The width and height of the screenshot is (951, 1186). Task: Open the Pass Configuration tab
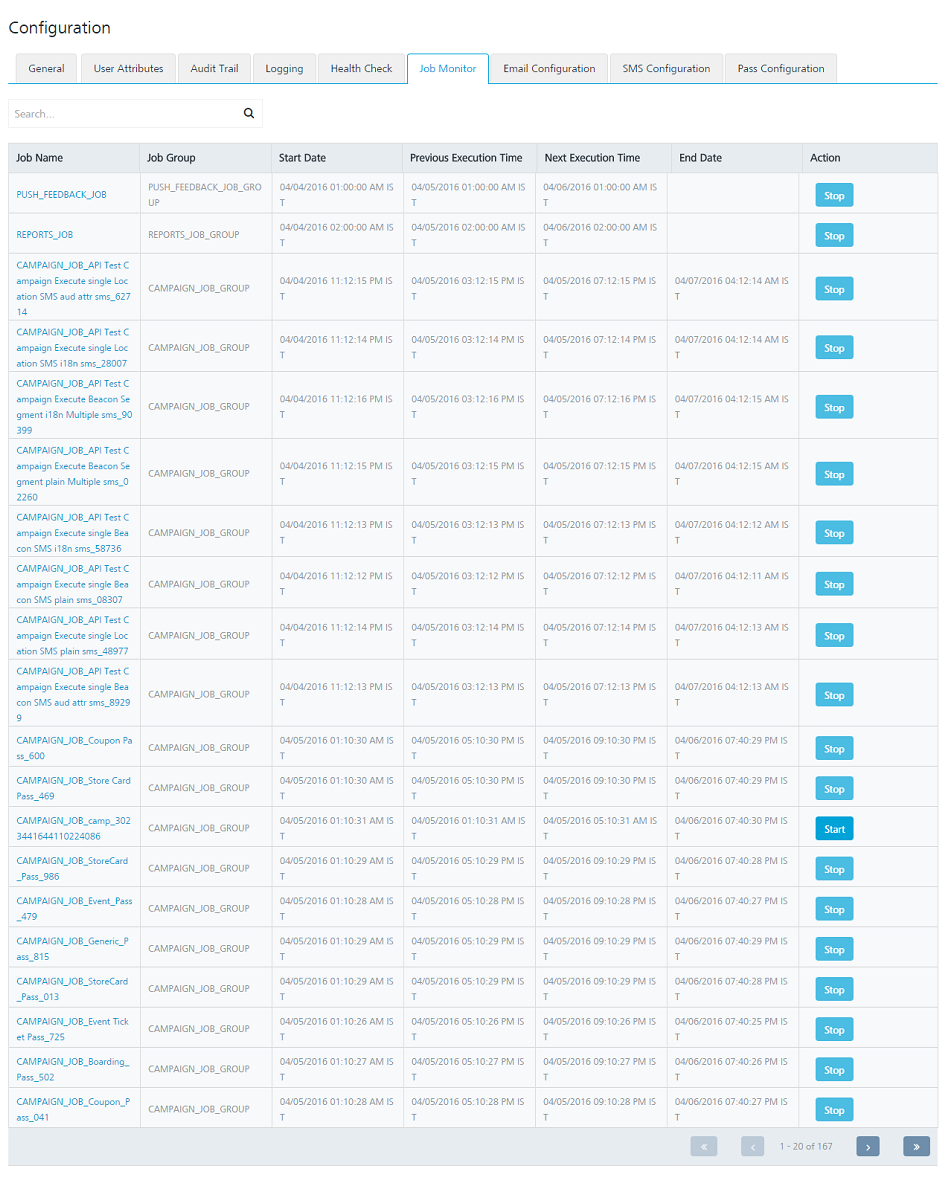780,69
